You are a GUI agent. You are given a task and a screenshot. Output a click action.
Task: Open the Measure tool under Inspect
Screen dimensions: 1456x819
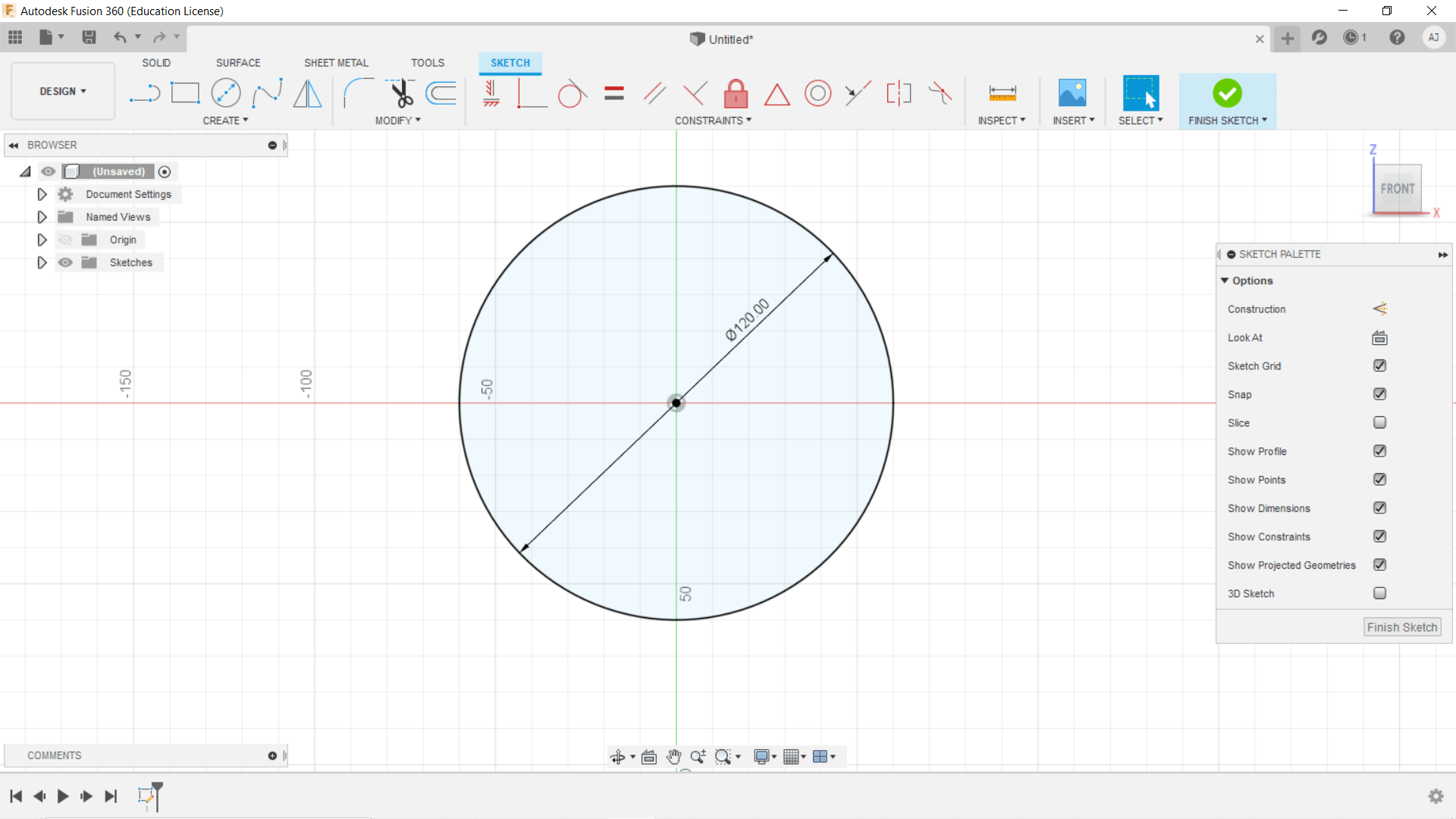(x=1002, y=93)
